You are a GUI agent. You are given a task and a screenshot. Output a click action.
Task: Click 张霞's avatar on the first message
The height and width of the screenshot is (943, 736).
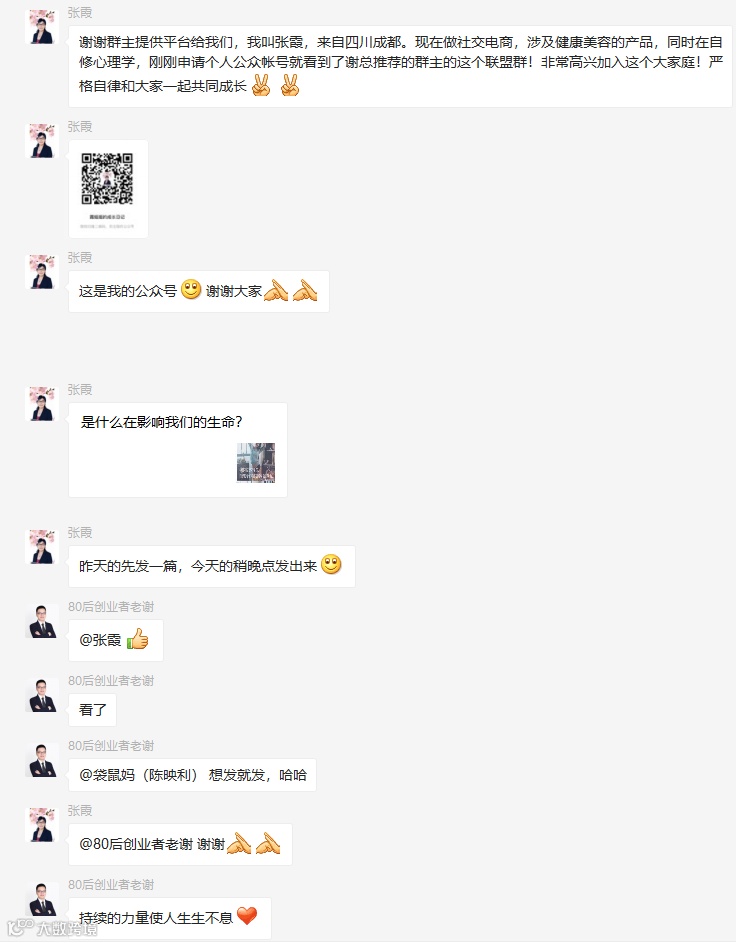pos(42,26)
